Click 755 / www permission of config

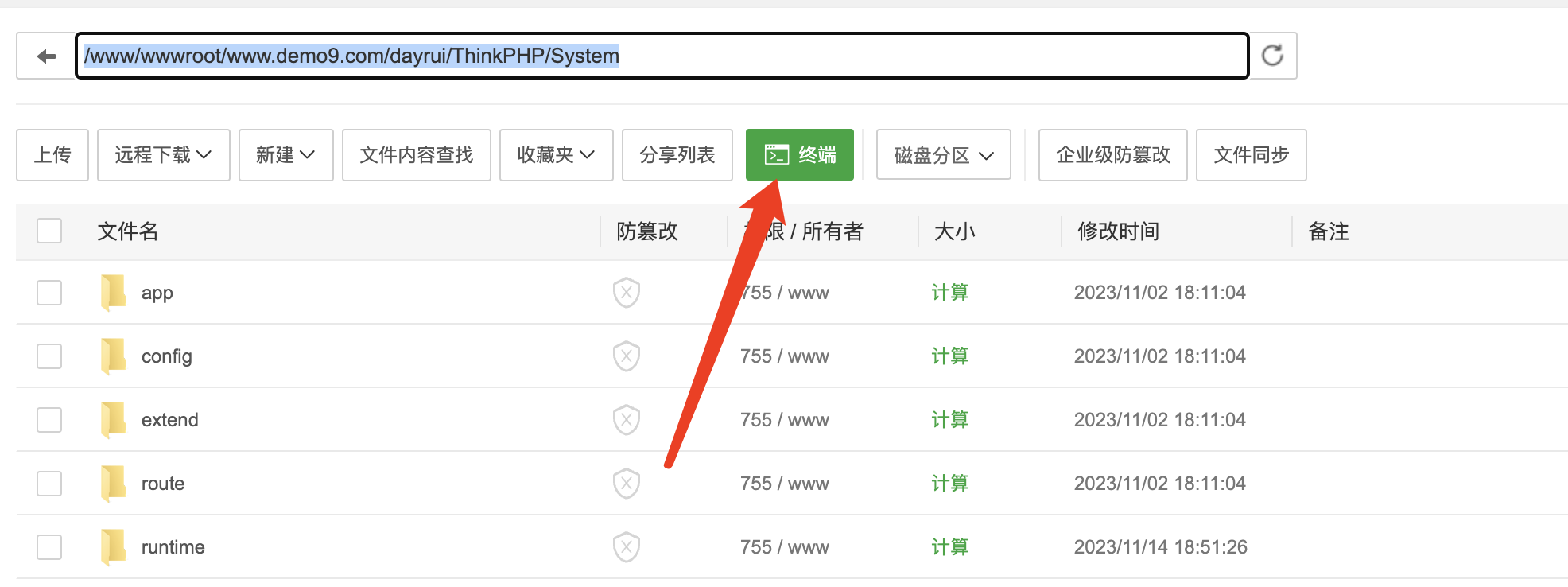click(x=785, y=356)
